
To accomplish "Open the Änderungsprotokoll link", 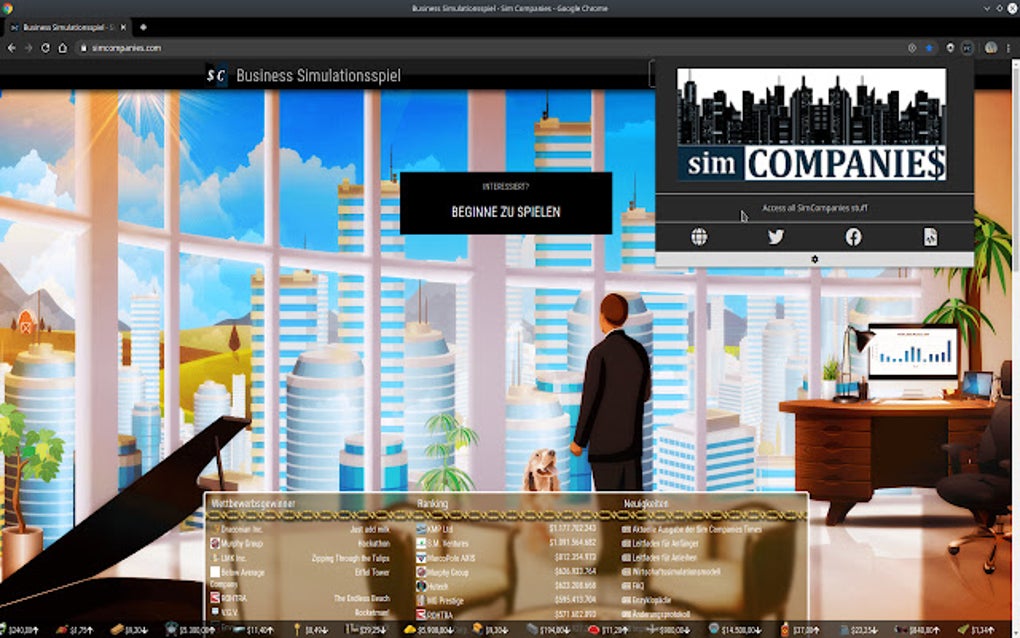I will 656,614.
